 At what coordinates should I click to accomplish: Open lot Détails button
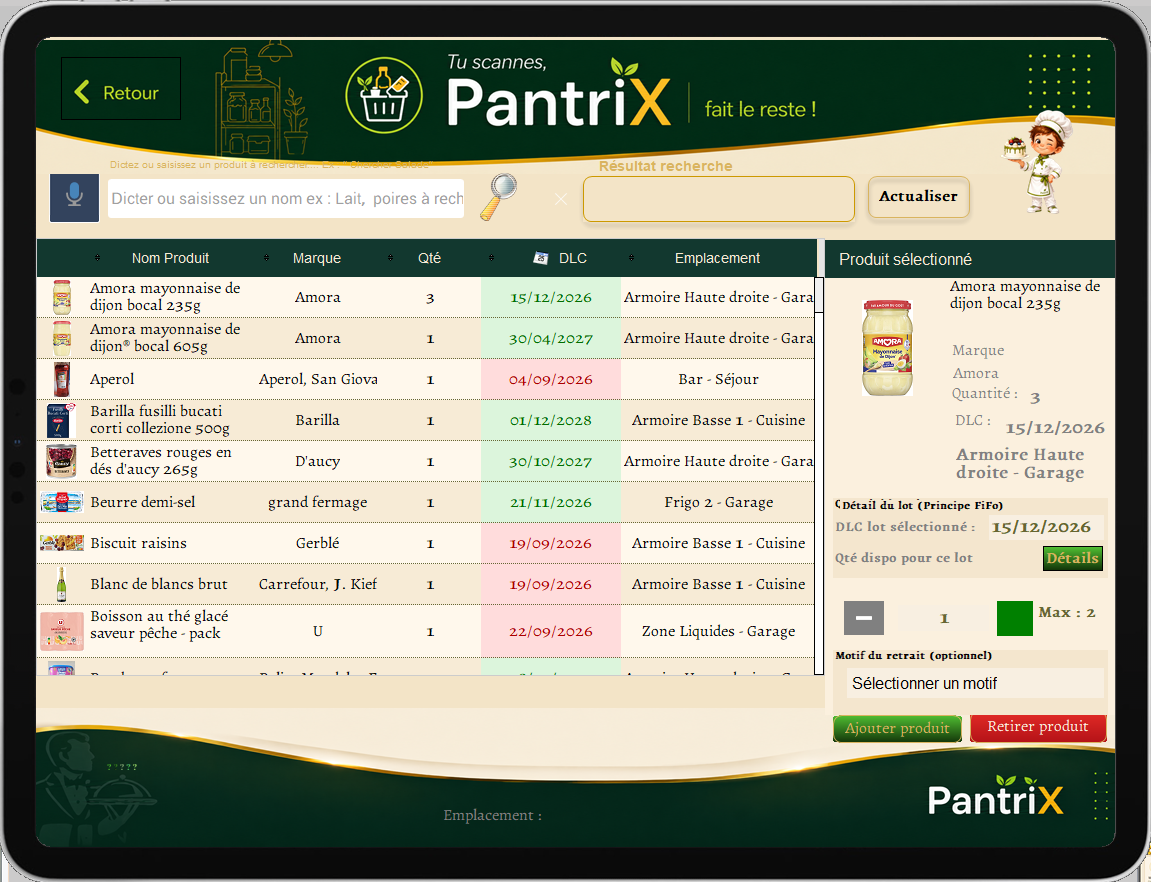(x=1072, y=558)
